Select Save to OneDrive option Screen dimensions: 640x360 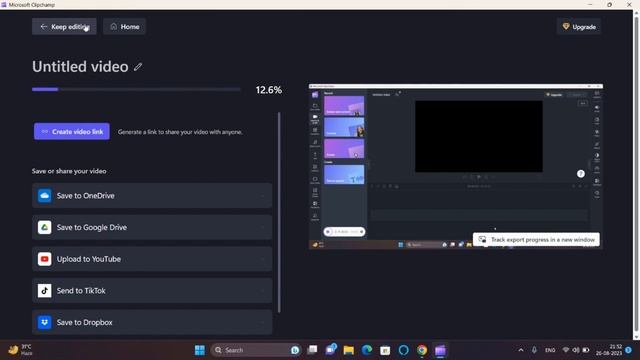click(152, 196)
